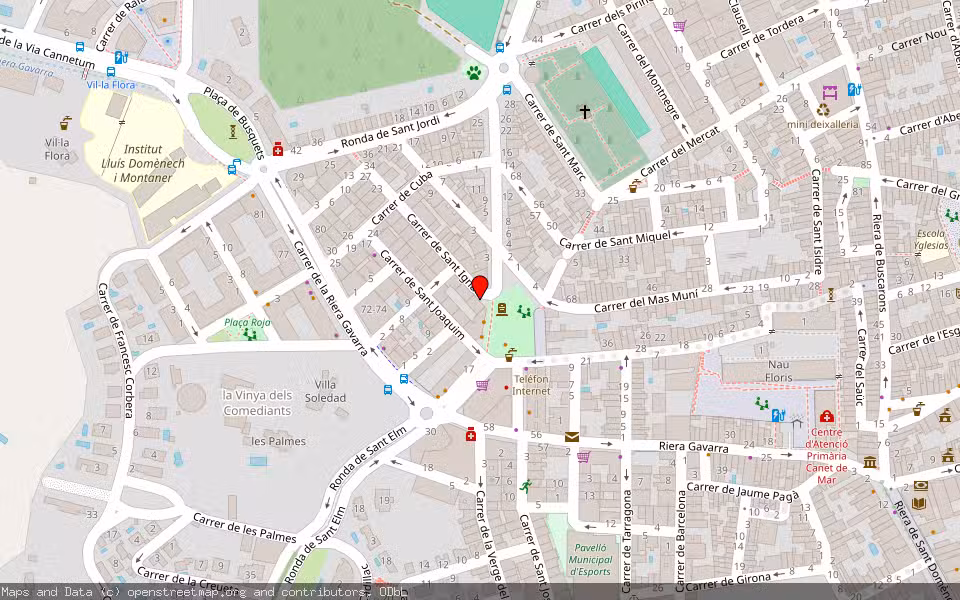This screenshot has width=960, height=600.
Task: Click the Telèfon Internet shop label
Action: tap(531, 384)
